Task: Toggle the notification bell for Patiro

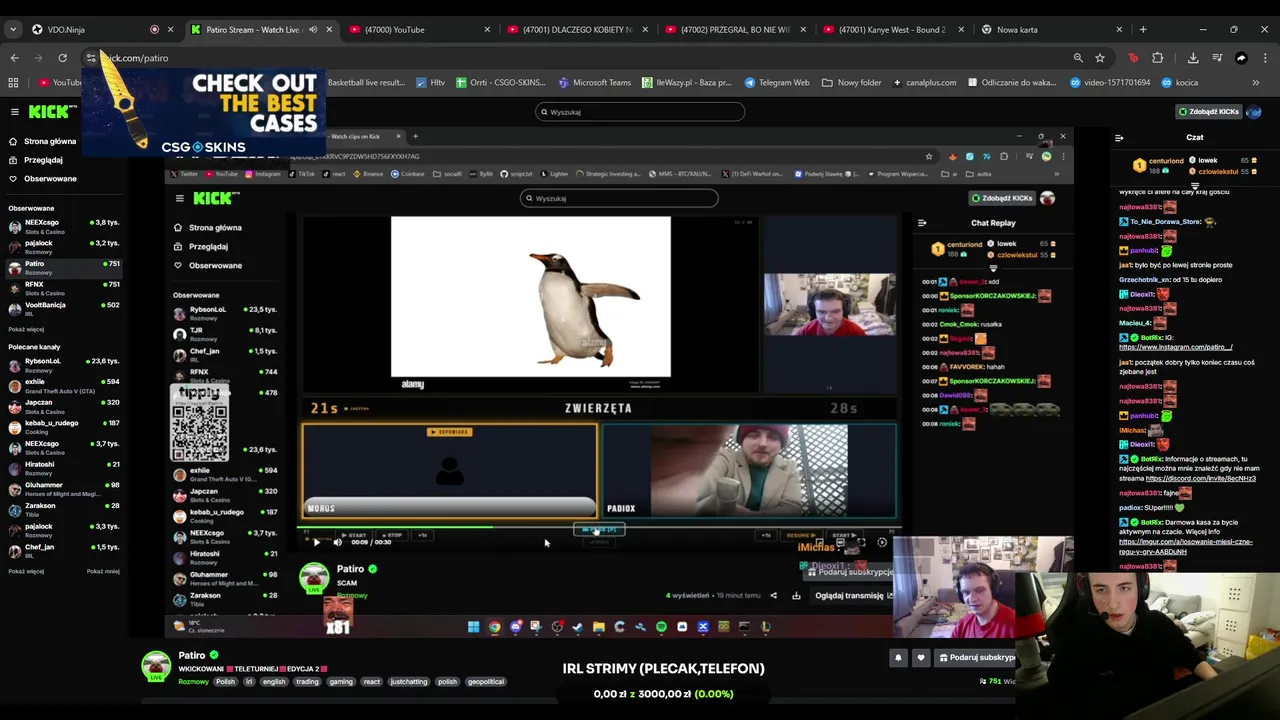Action: 898,658
